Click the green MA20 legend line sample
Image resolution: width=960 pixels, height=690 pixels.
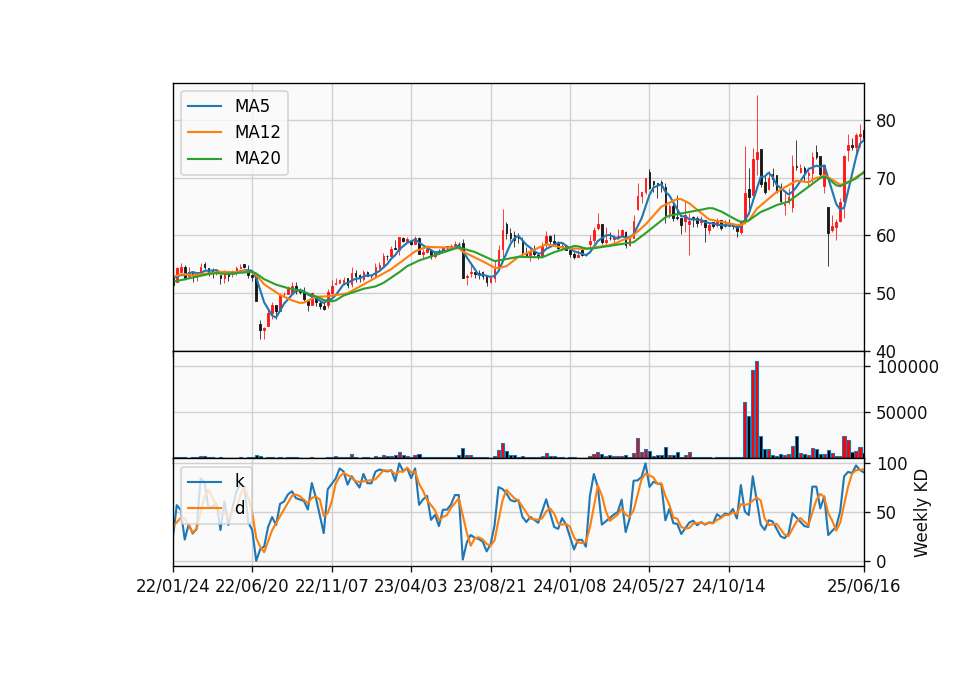[x=204, y=158]
